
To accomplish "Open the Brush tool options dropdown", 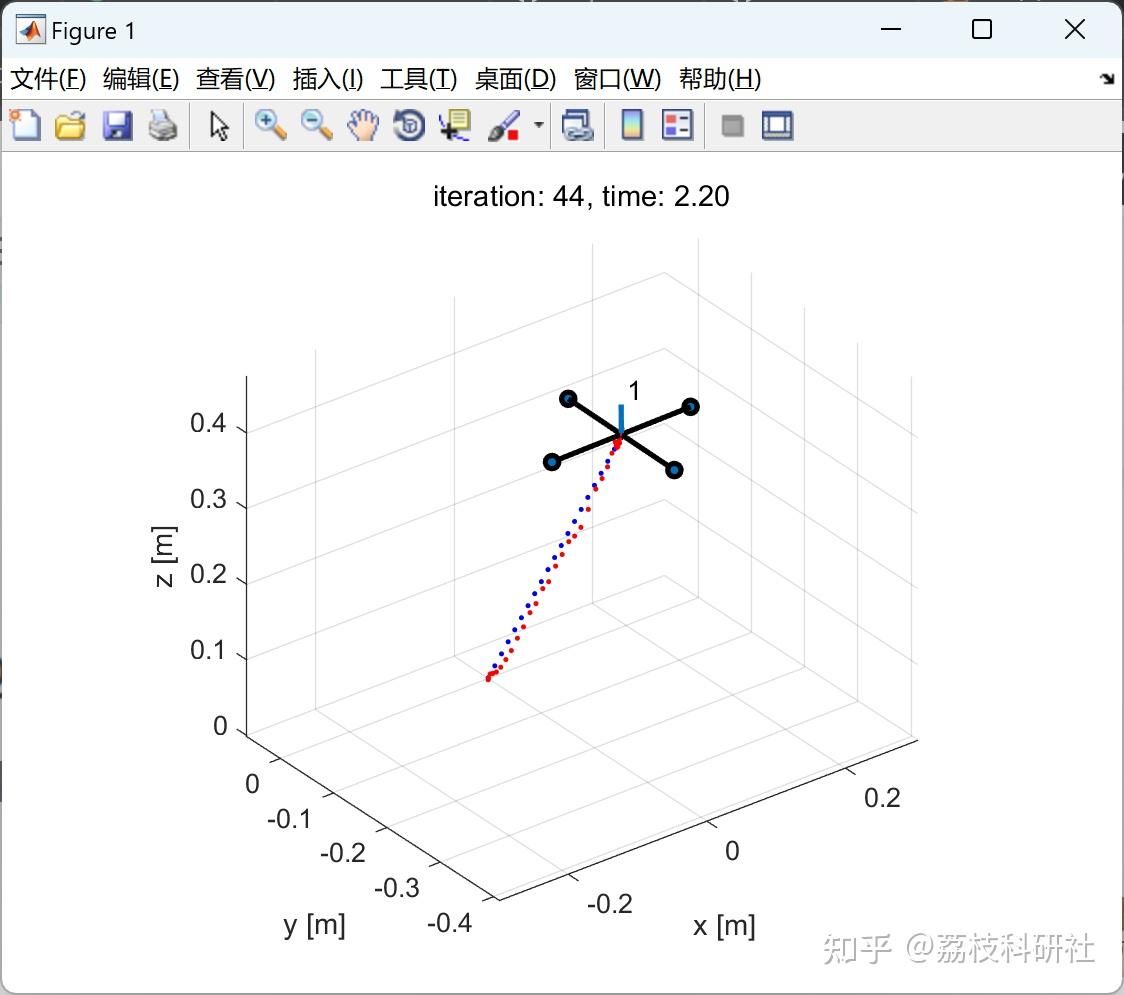I will click(x=538, y=125).
